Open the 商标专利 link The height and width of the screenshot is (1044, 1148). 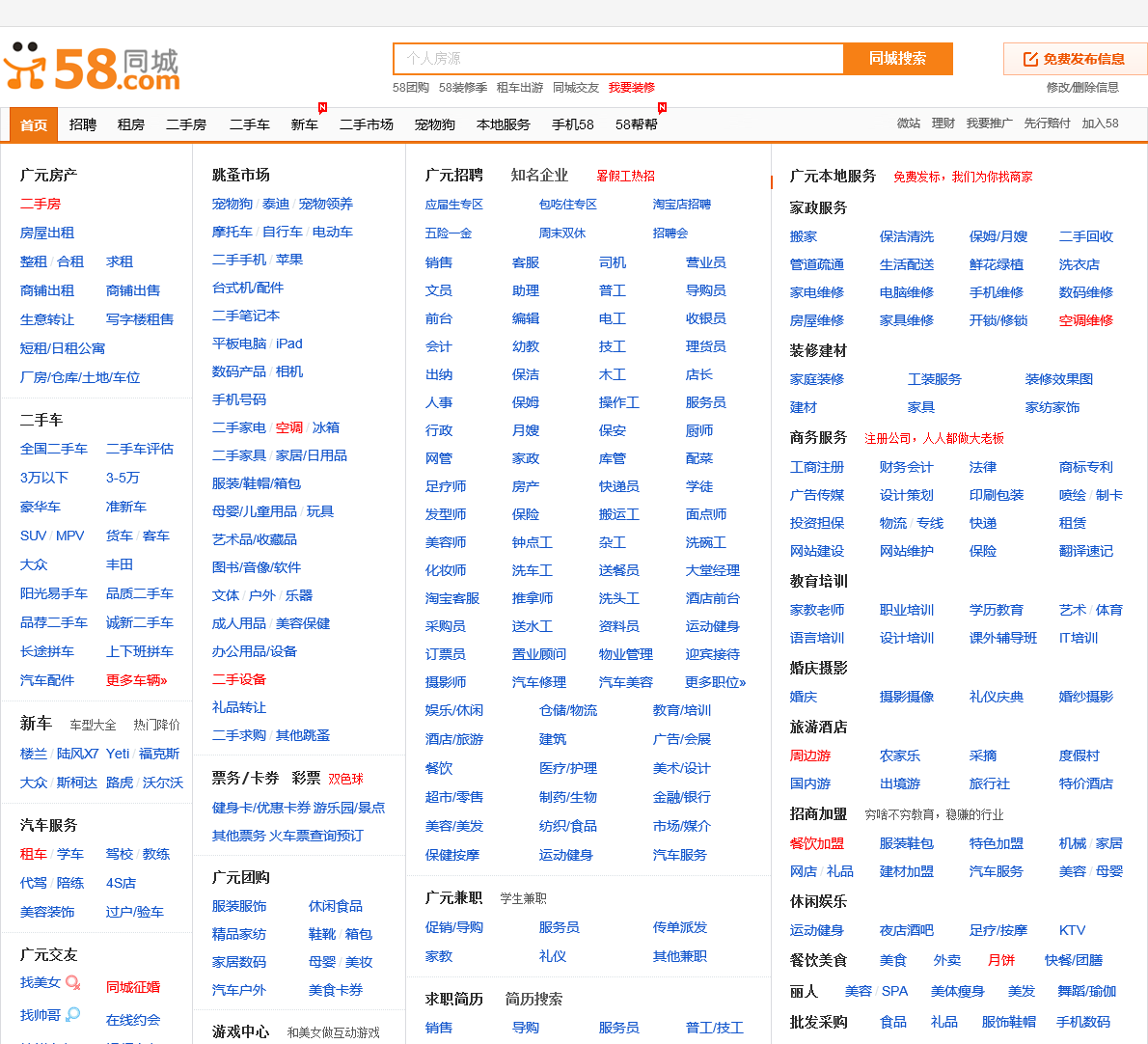click(1085, 467)
